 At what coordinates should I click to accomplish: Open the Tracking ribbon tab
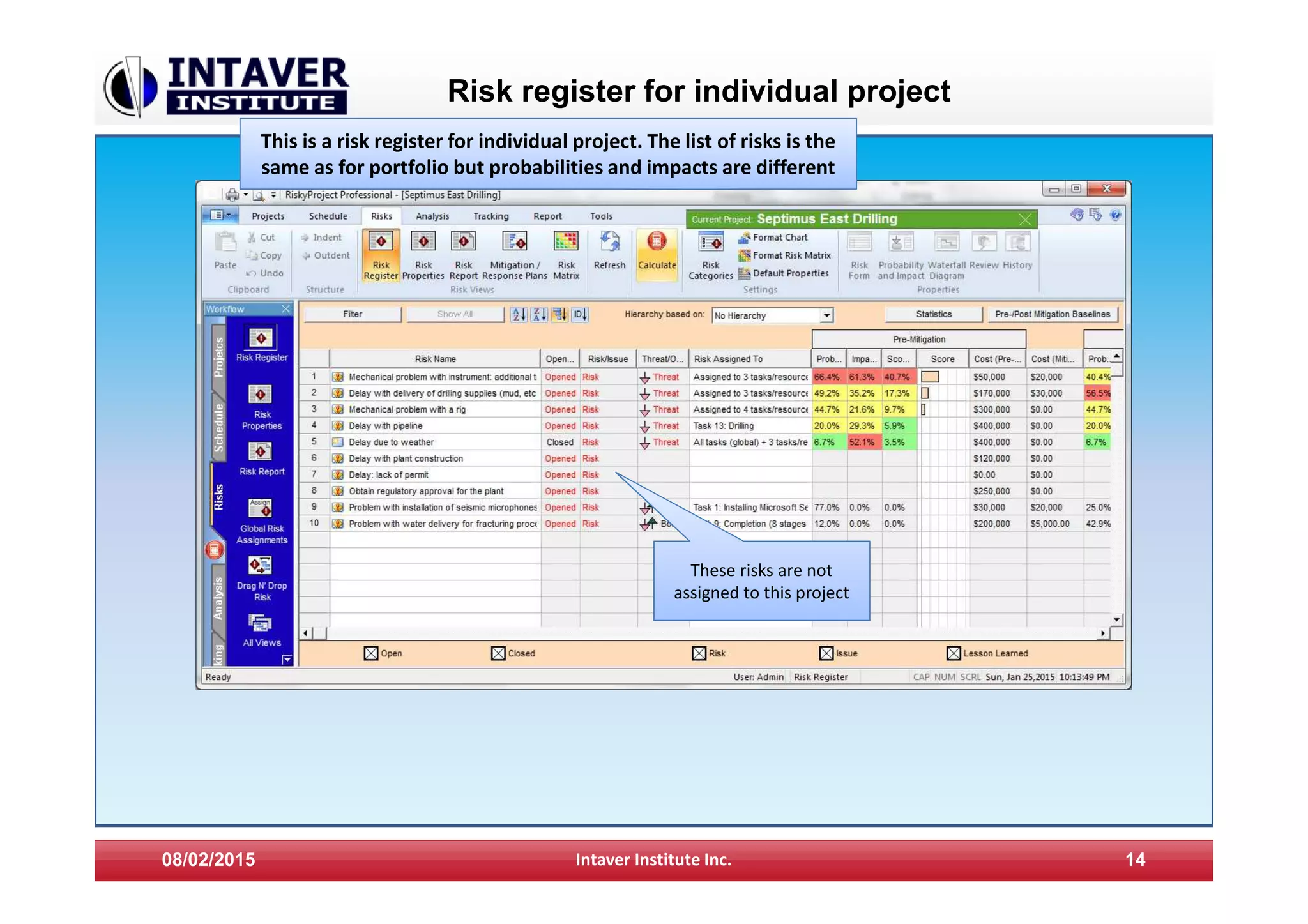click(491, 216)
